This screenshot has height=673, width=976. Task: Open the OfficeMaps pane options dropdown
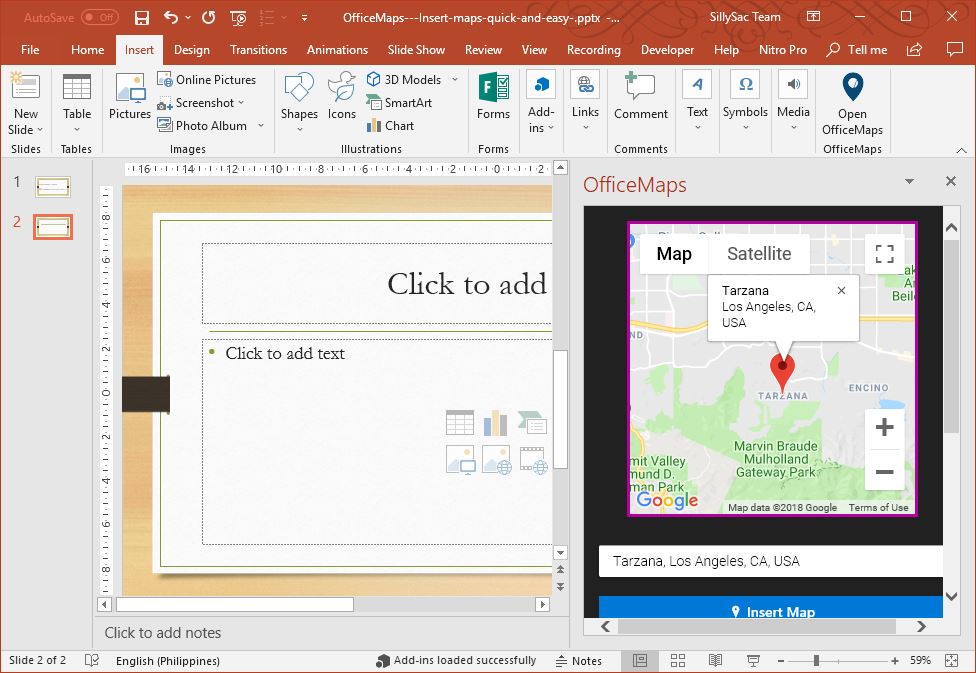click(x=909, y=182)
